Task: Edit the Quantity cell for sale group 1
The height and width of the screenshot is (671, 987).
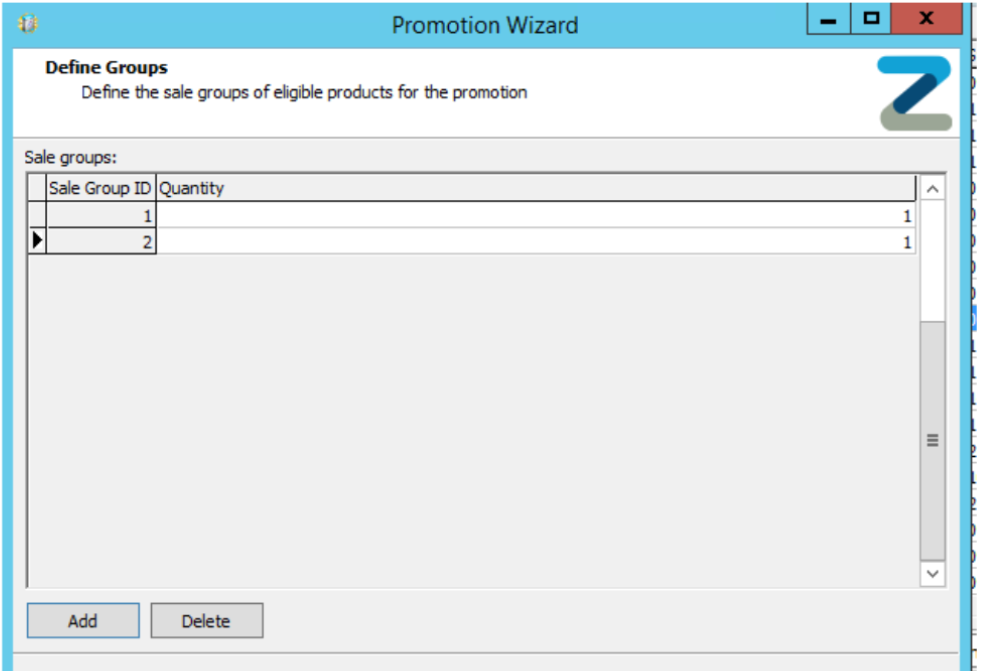Action: 535,215
